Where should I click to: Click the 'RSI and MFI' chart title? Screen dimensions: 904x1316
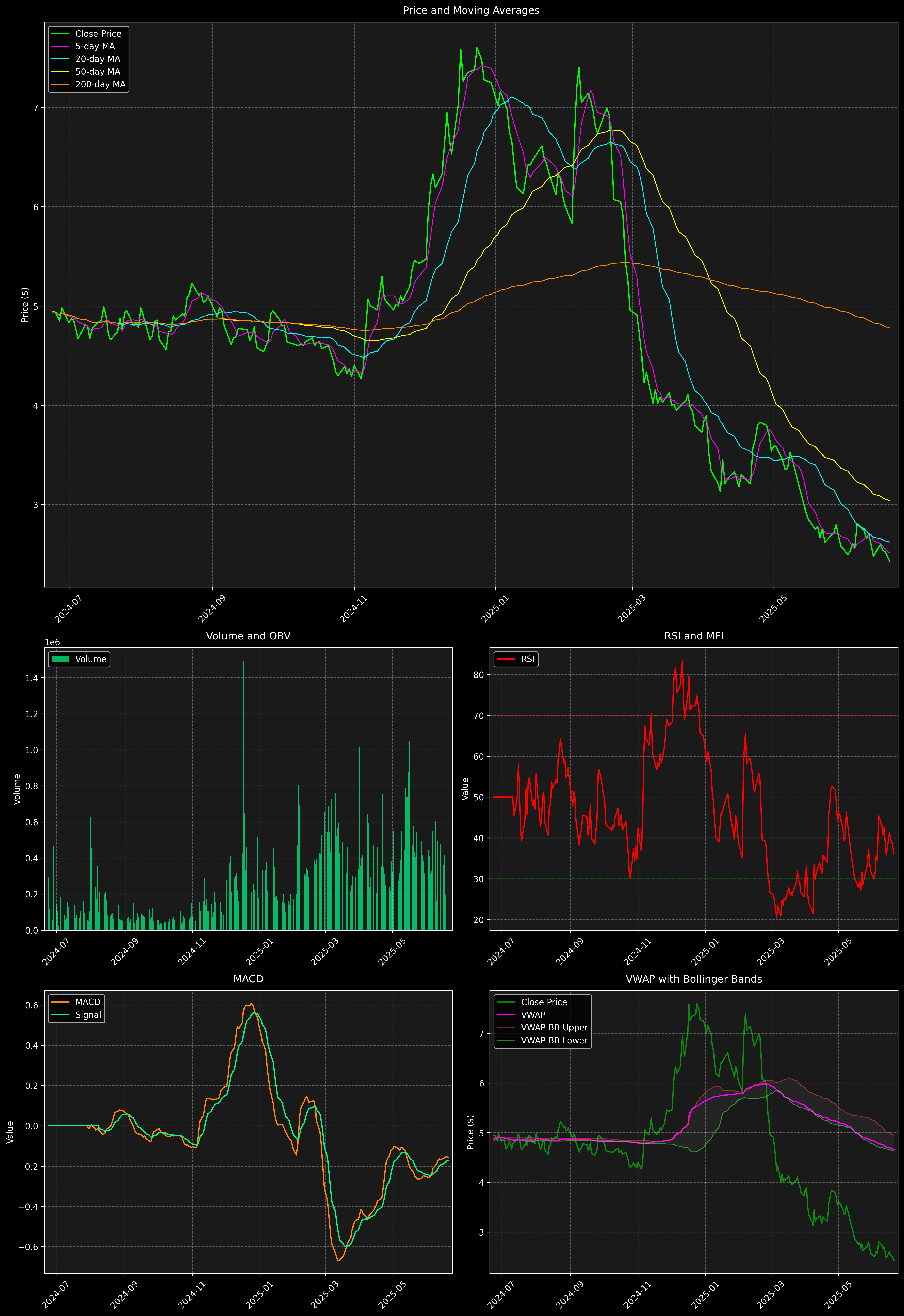tap(694, 636)
